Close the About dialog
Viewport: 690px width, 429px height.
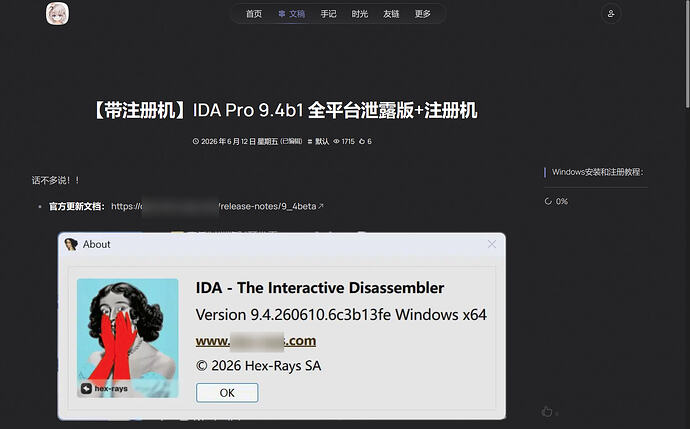click(492, 244)
